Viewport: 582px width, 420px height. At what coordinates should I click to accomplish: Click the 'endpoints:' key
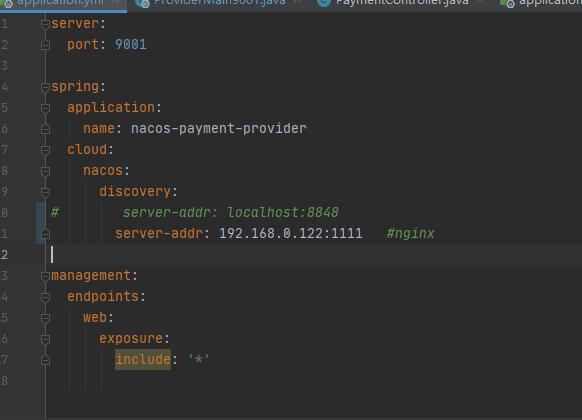point(107,296)
